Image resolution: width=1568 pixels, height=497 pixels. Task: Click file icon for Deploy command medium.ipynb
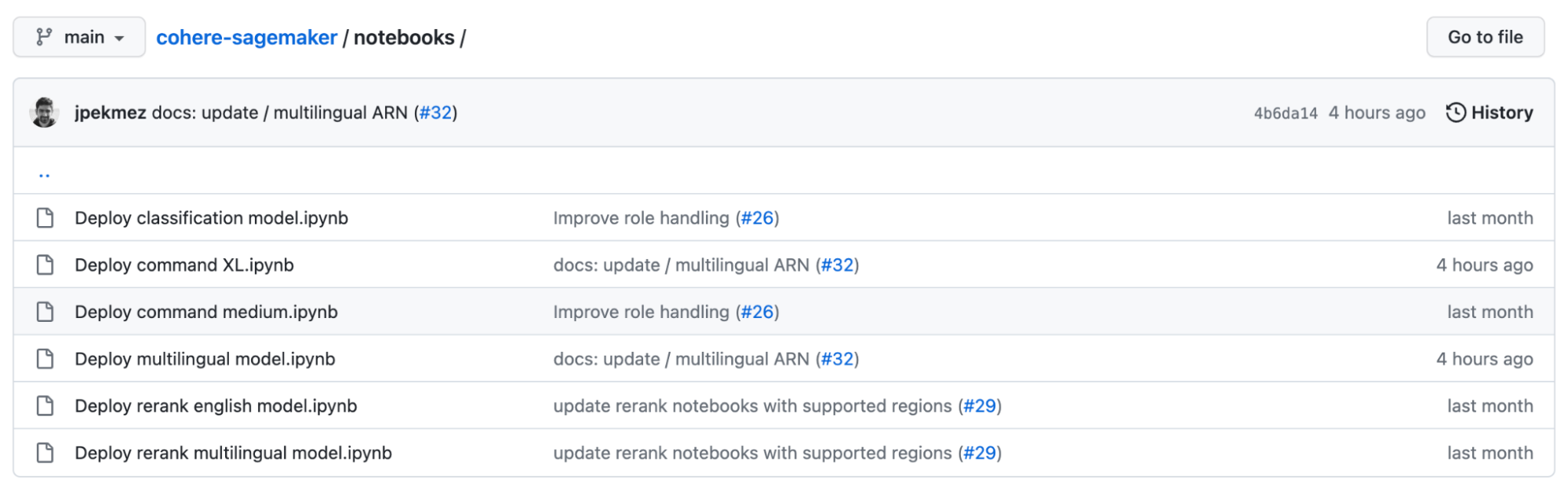pos(45,312)
